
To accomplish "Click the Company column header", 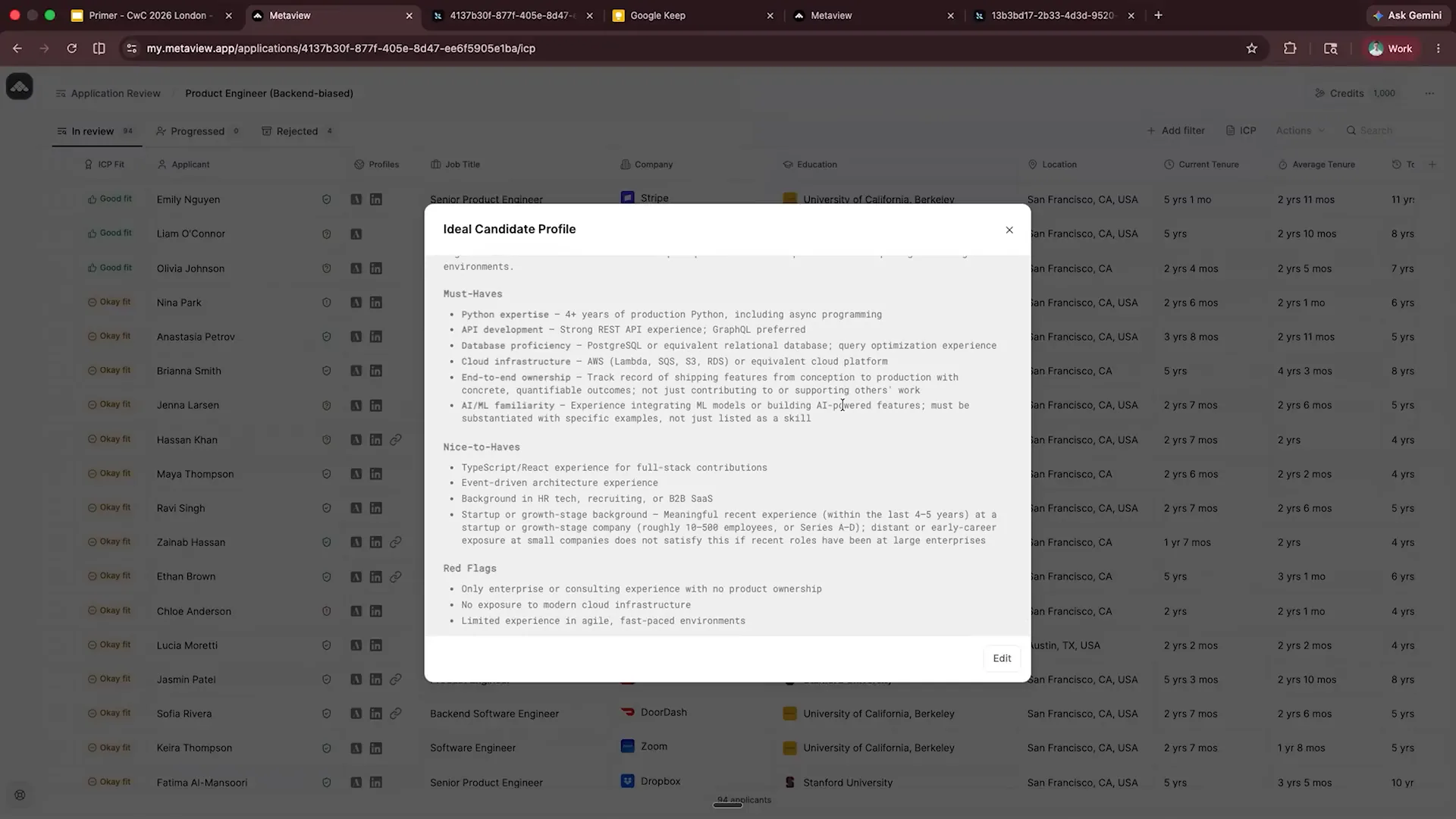I will (647, 165).
